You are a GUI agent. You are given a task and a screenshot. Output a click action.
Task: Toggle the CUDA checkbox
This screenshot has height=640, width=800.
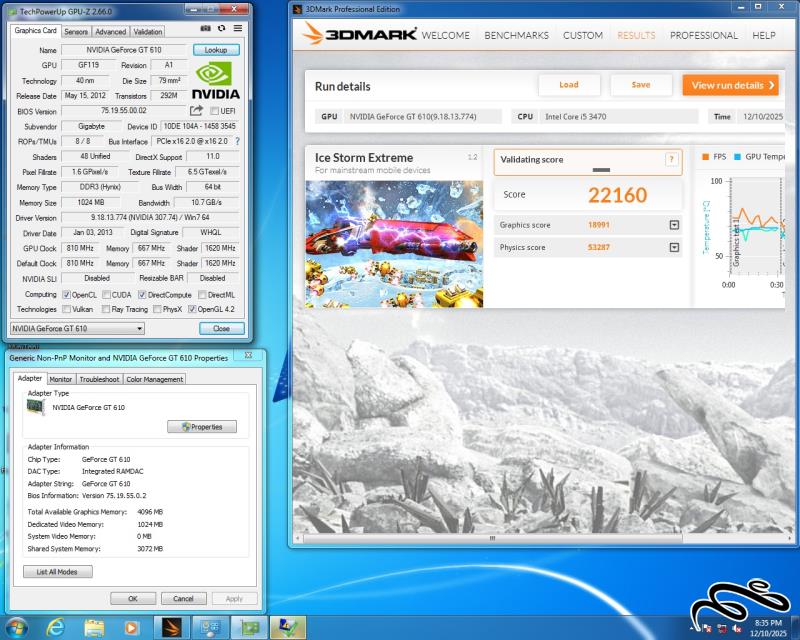point(106,295)
